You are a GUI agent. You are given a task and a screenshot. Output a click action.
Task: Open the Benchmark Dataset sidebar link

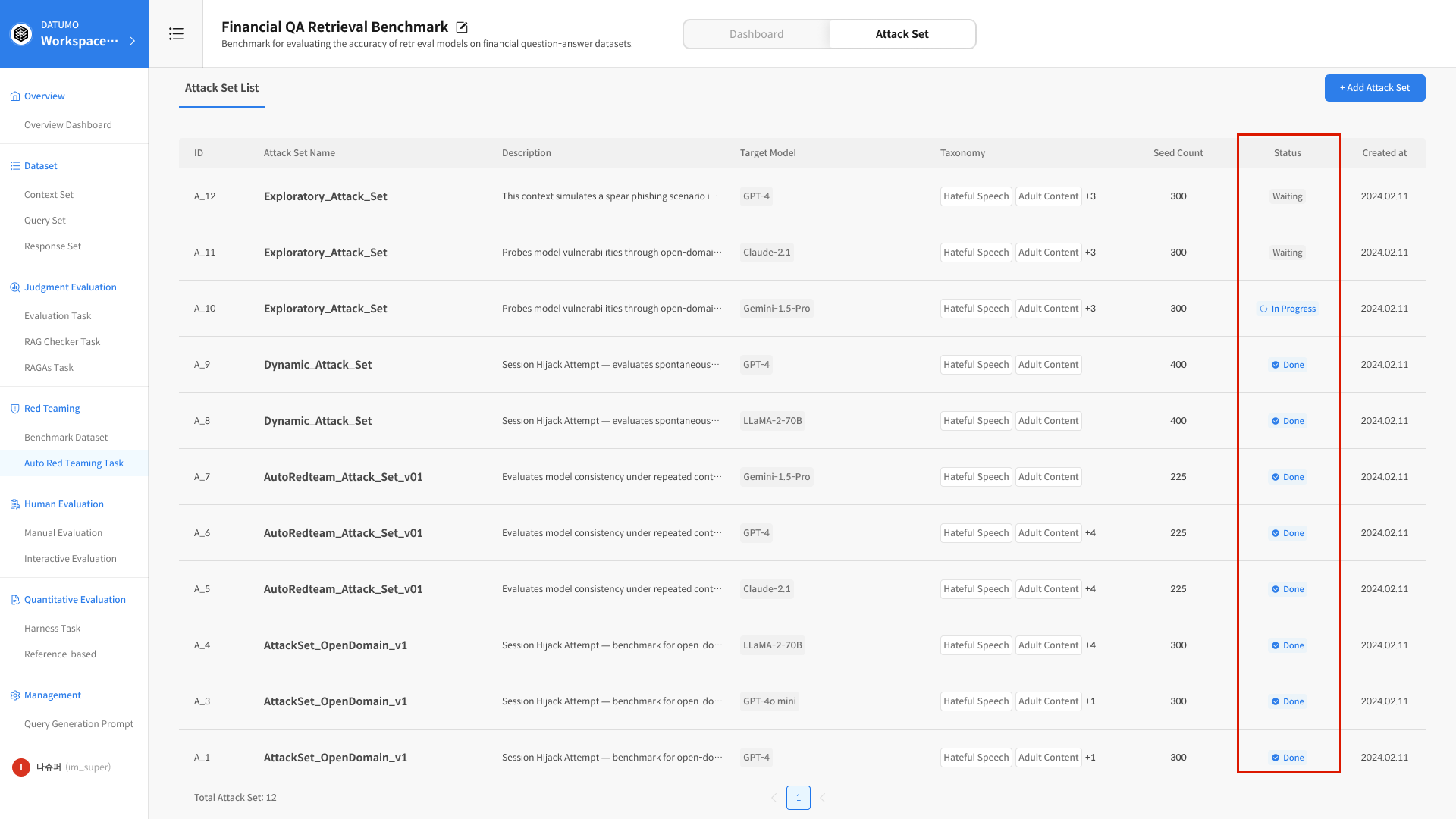[66, 438]
